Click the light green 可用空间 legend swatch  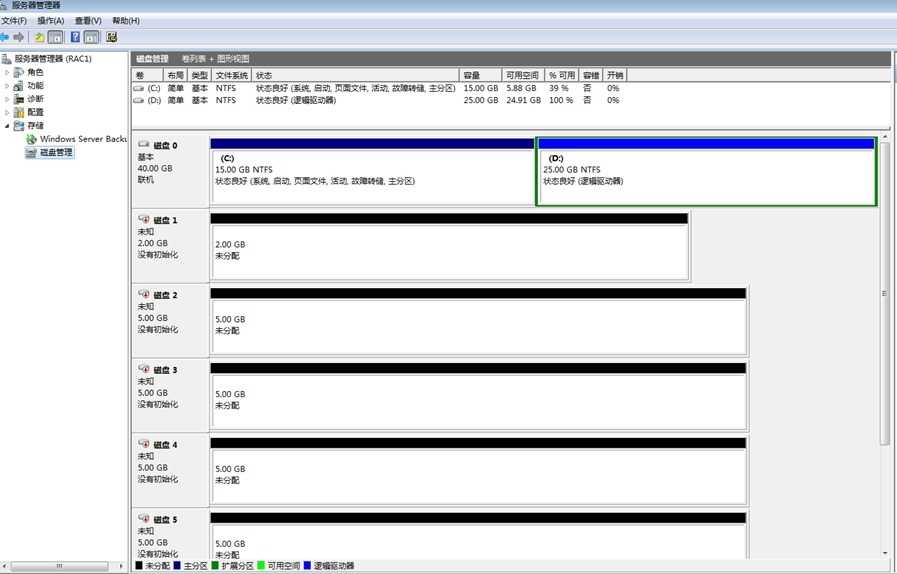click(x=261, y=565)
